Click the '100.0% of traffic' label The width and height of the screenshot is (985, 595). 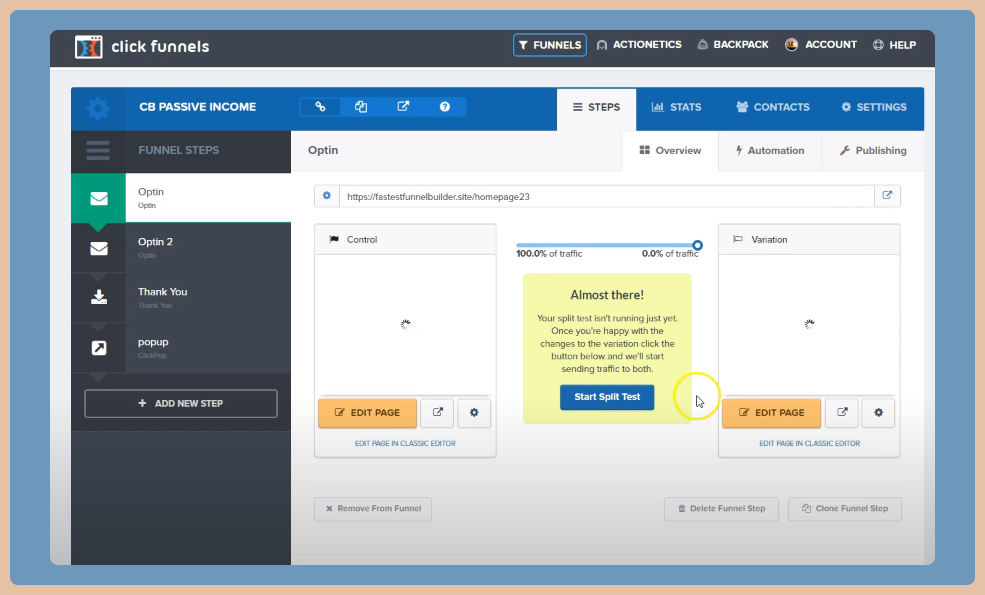(x=549, y=254)
